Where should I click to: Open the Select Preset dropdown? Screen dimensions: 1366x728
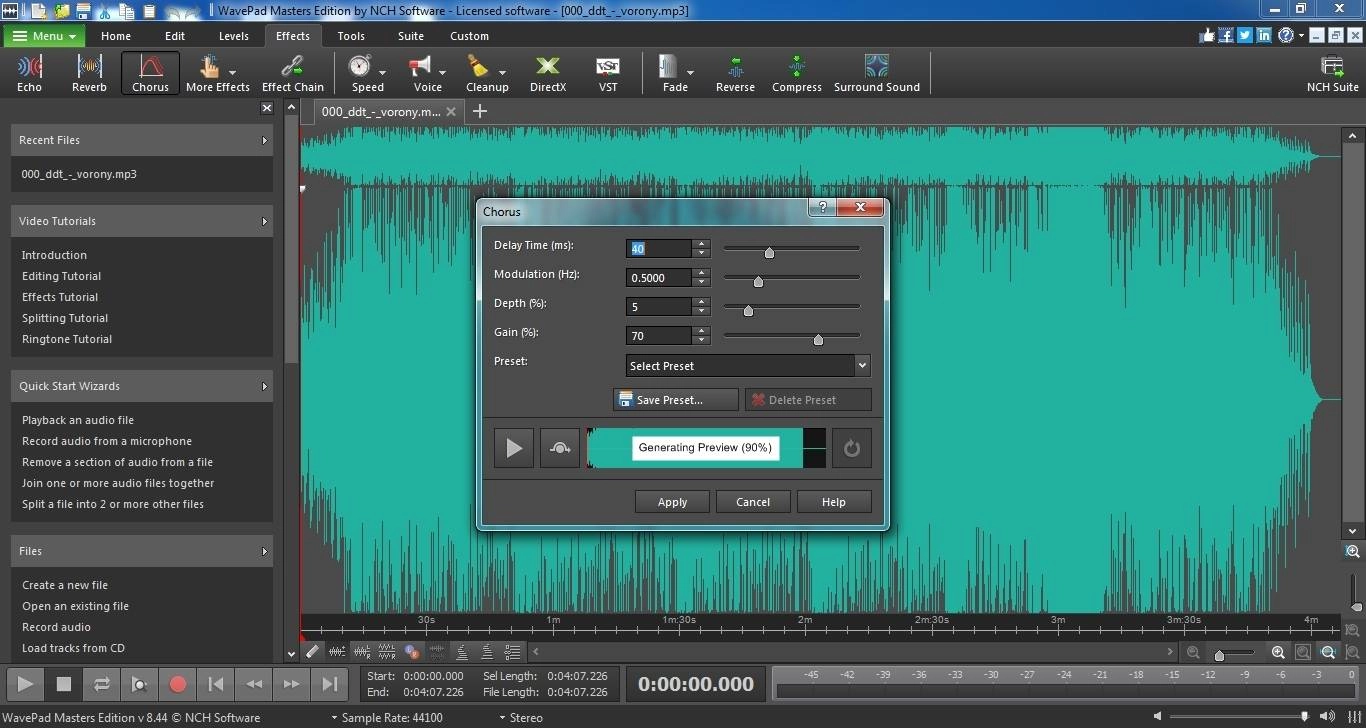click(748, 366)
